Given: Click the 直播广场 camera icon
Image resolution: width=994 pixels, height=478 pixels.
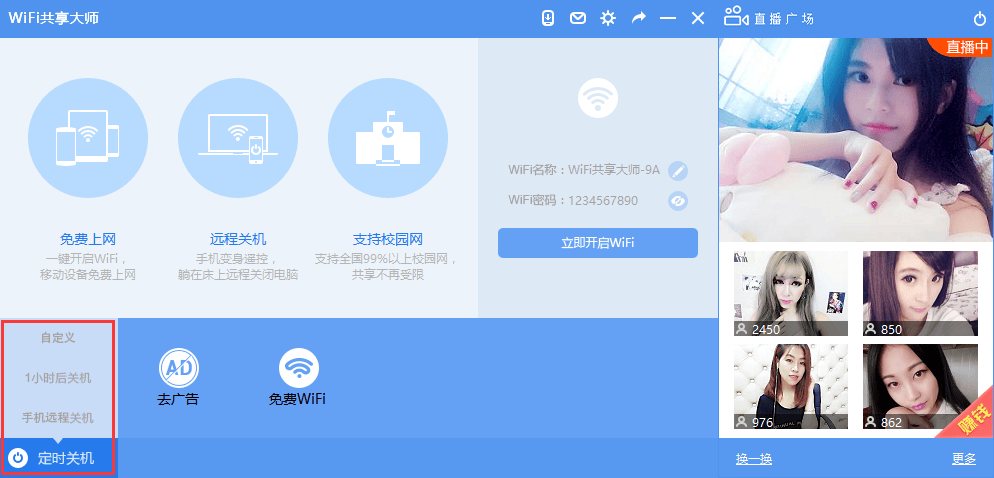Looking at the screenshot, I should pos(737,16).
